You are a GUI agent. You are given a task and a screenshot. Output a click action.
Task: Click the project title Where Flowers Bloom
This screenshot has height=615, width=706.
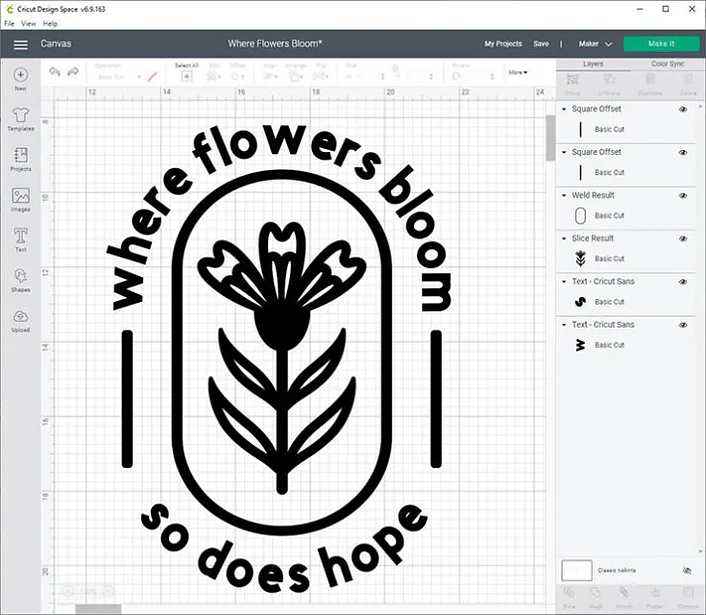coord(275,44)
